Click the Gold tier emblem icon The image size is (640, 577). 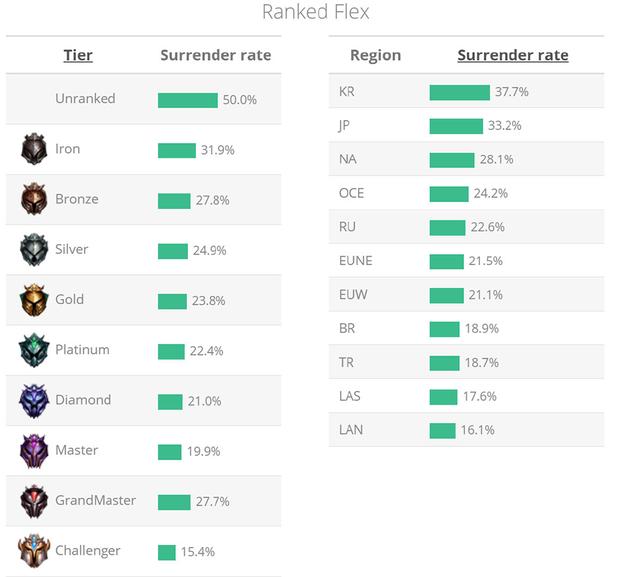pos(34,299)
